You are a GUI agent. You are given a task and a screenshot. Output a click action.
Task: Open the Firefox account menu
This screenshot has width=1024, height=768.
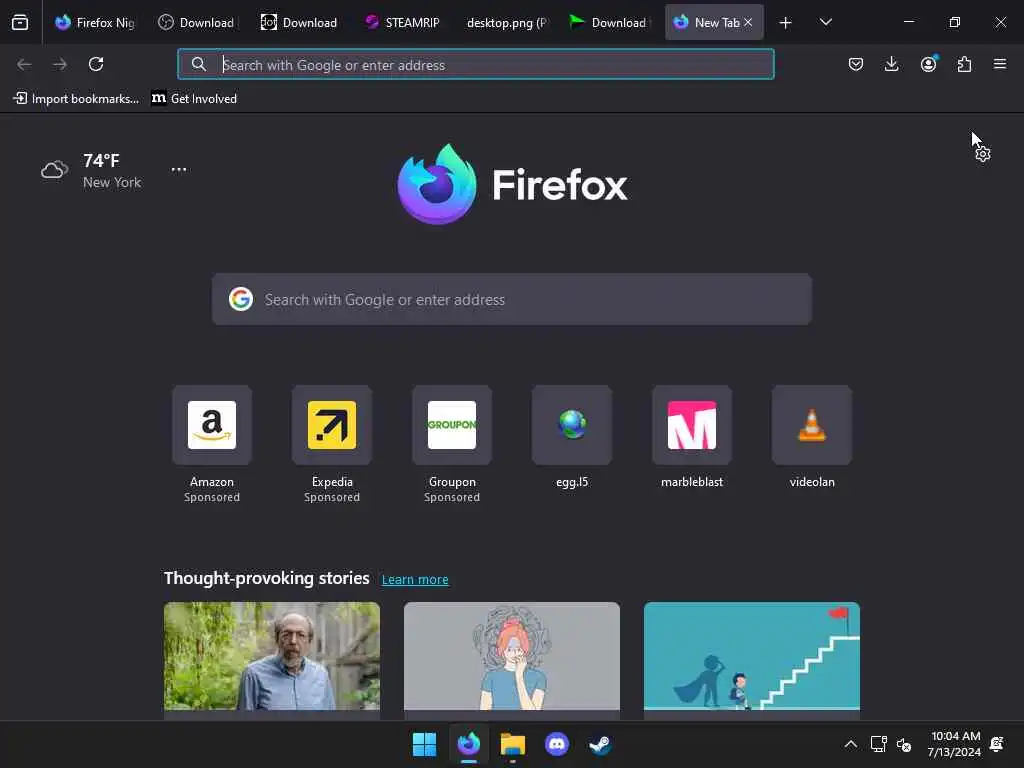pyautogui.click(x=928, y=64)
